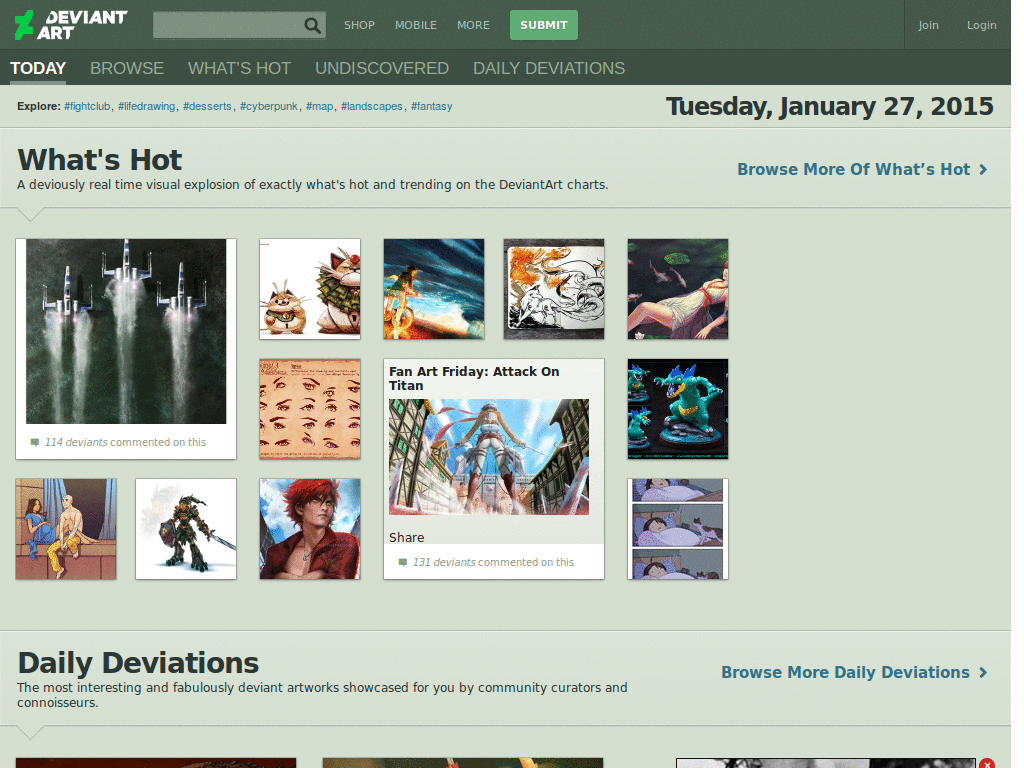The height and width of the screenshot is (768, 1024).
Task: Click Browse More Of What's Hot link
Action: pyautogui.click(x=854, y=169)
